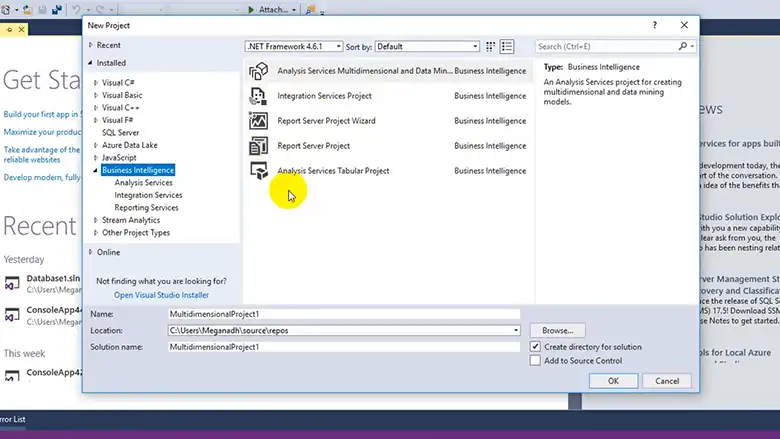This screenshot has width=780, height=439.
Task: Click the Report Server Project icon
Action: tap(258, 146)
